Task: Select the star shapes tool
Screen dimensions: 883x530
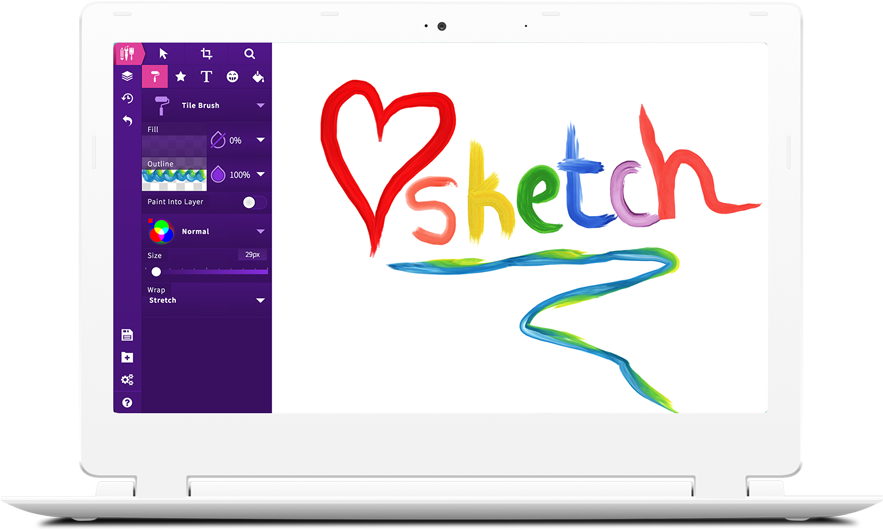Action: (181, 76)
